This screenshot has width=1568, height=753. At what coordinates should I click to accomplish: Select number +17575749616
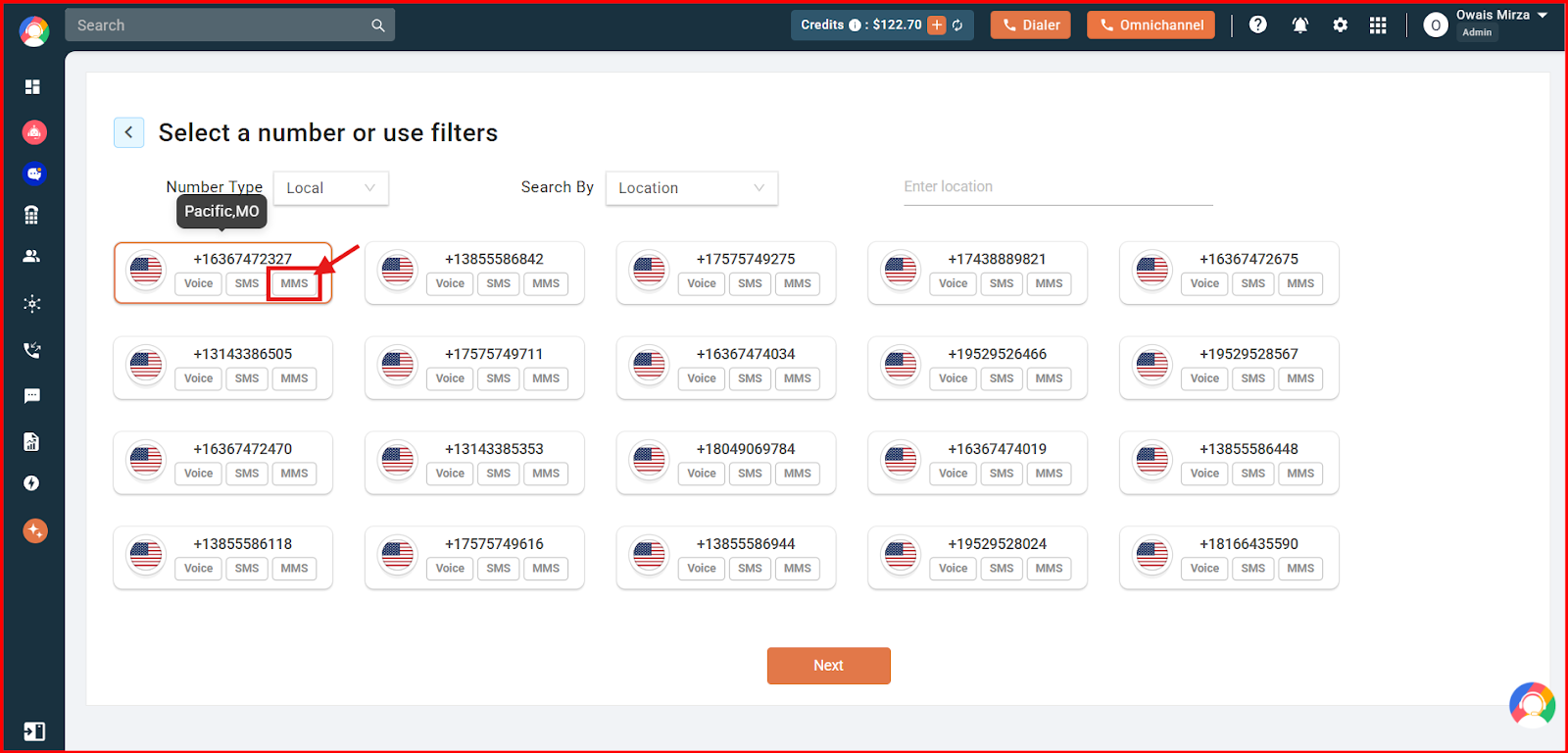[x=474, y=558]
